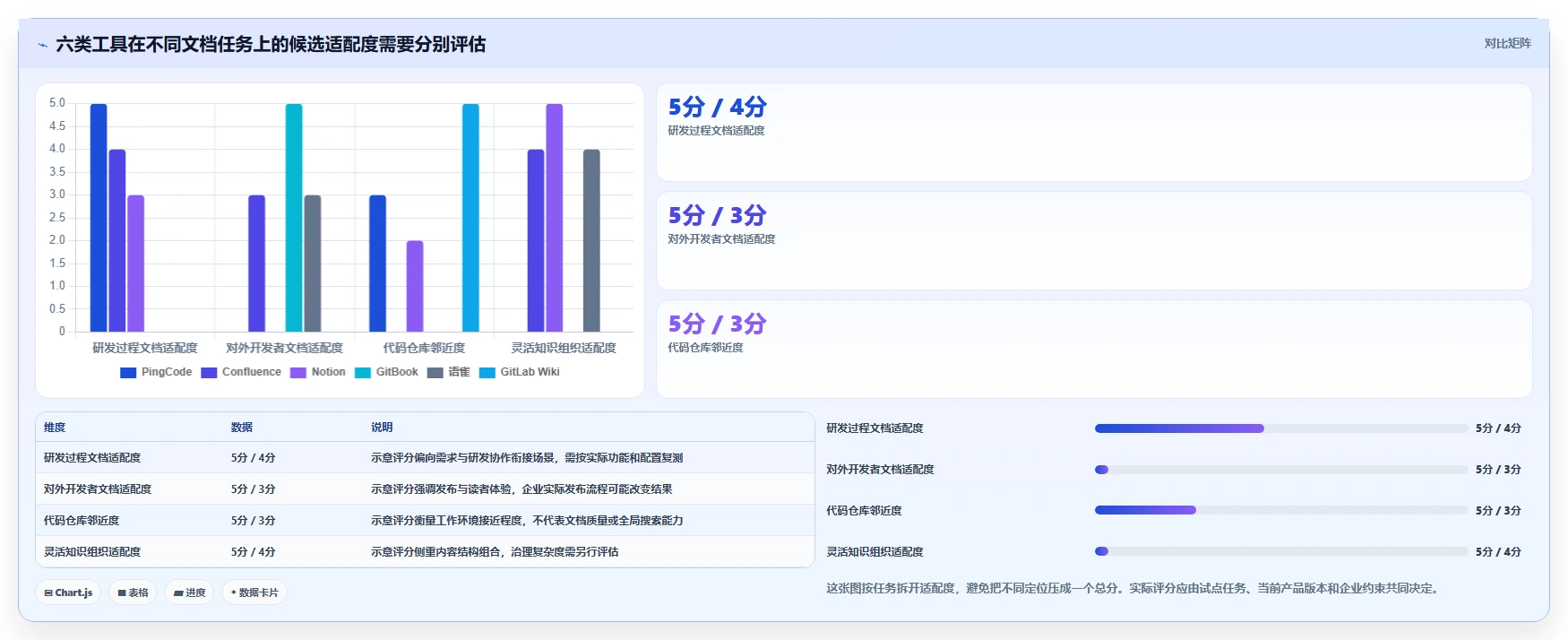Viewport: 1568px width, 640px height.
Task: Click description starting 示意评分强调发布与读者体验
Action: [x=521, y=489]
